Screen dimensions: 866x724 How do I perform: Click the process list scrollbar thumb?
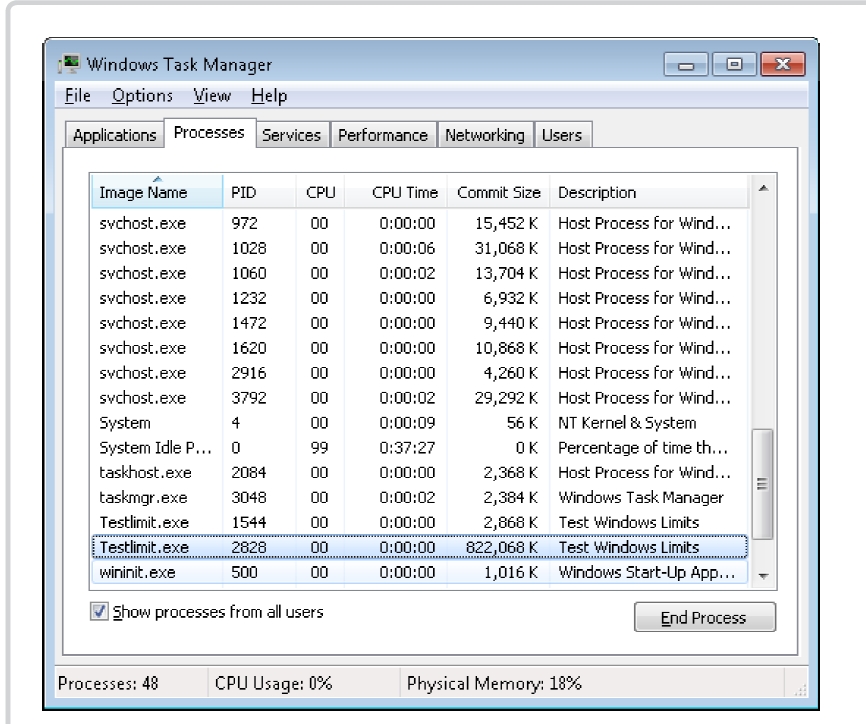tap(763, 484)
